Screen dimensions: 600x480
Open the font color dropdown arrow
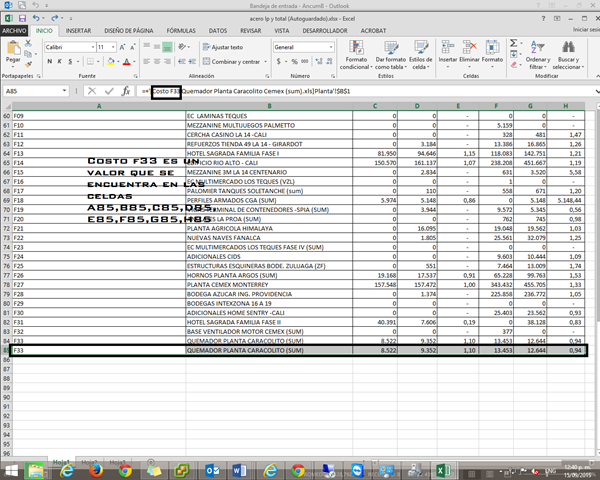point(134,61)
